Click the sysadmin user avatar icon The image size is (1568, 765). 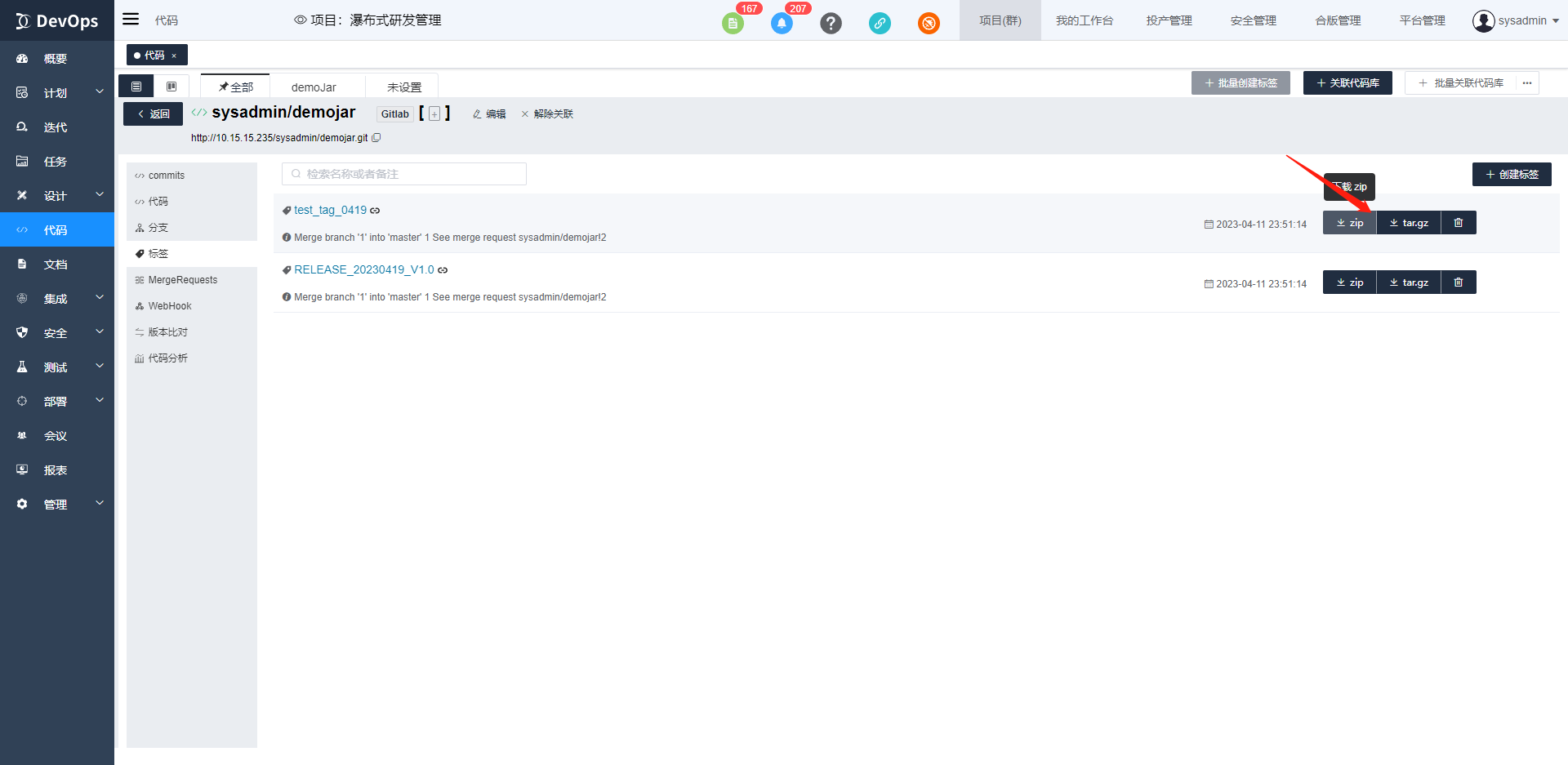(1483, 20)
